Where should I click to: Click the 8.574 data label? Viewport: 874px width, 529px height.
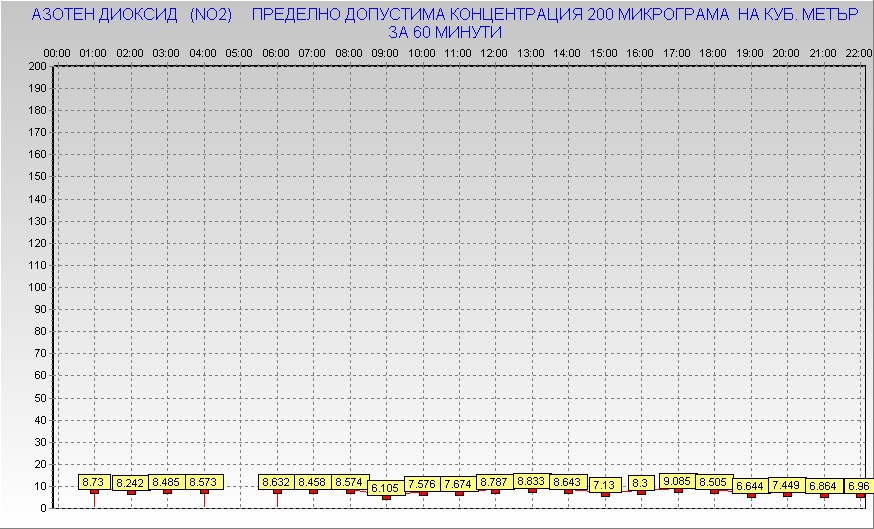[x=350, y=482]
